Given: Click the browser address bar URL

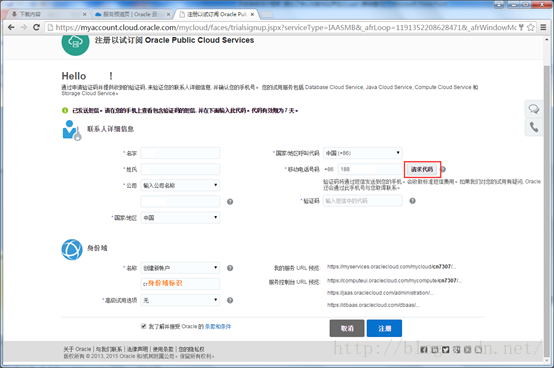Looking at the screenshot, I should click(285, 27).
